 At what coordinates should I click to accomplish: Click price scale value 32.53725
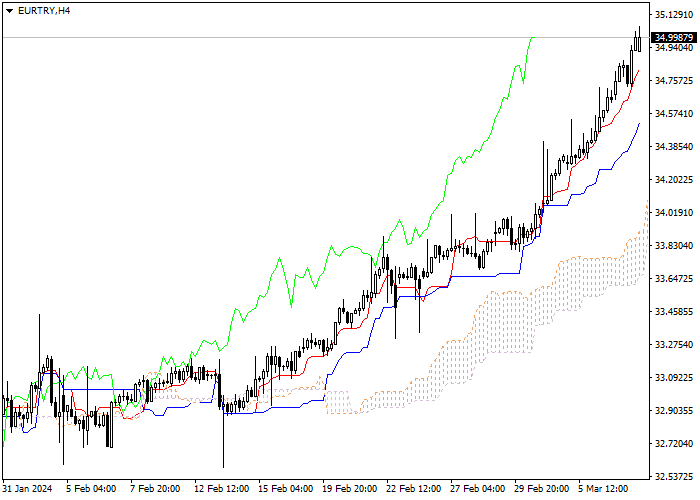point(674,477)
